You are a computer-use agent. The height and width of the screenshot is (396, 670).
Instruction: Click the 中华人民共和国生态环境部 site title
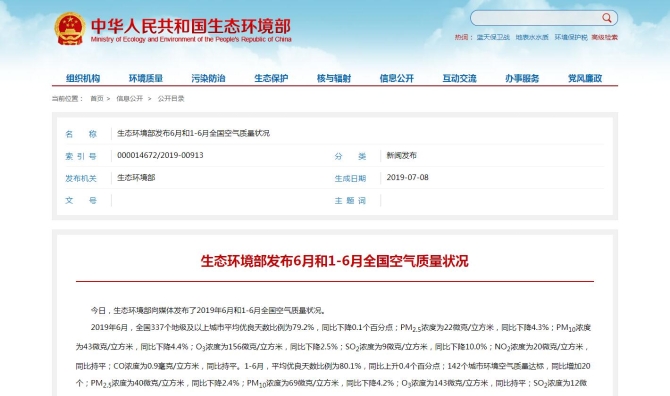coord(191,26)
